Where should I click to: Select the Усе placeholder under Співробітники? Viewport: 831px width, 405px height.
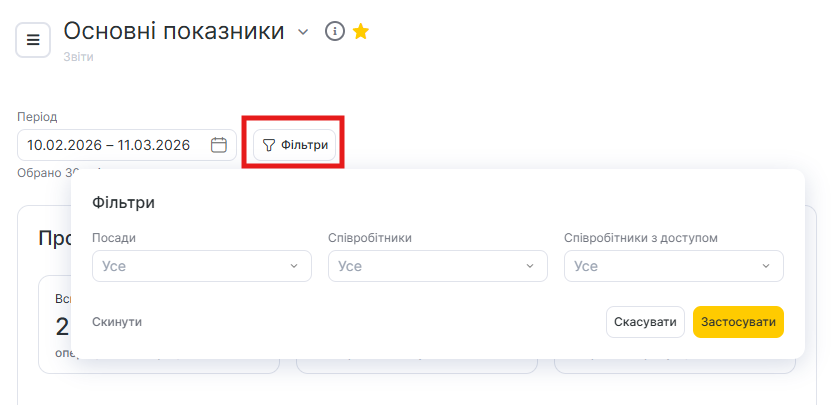tap(349, 266)
